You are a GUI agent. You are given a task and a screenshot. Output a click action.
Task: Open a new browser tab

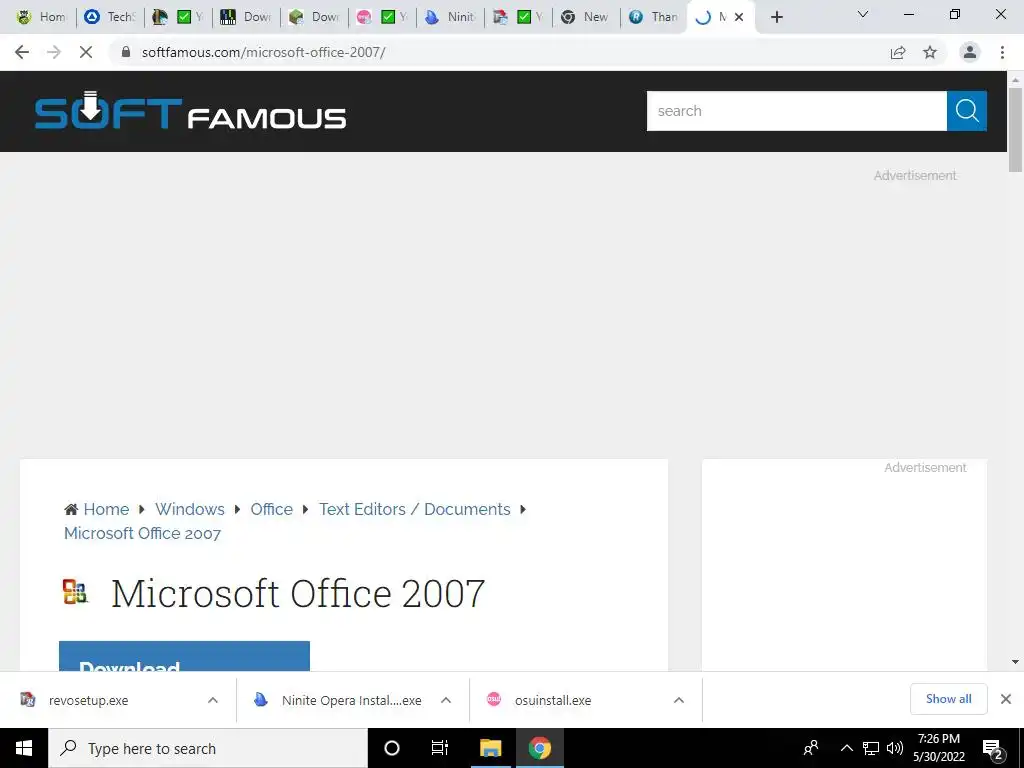click(776, 17)
